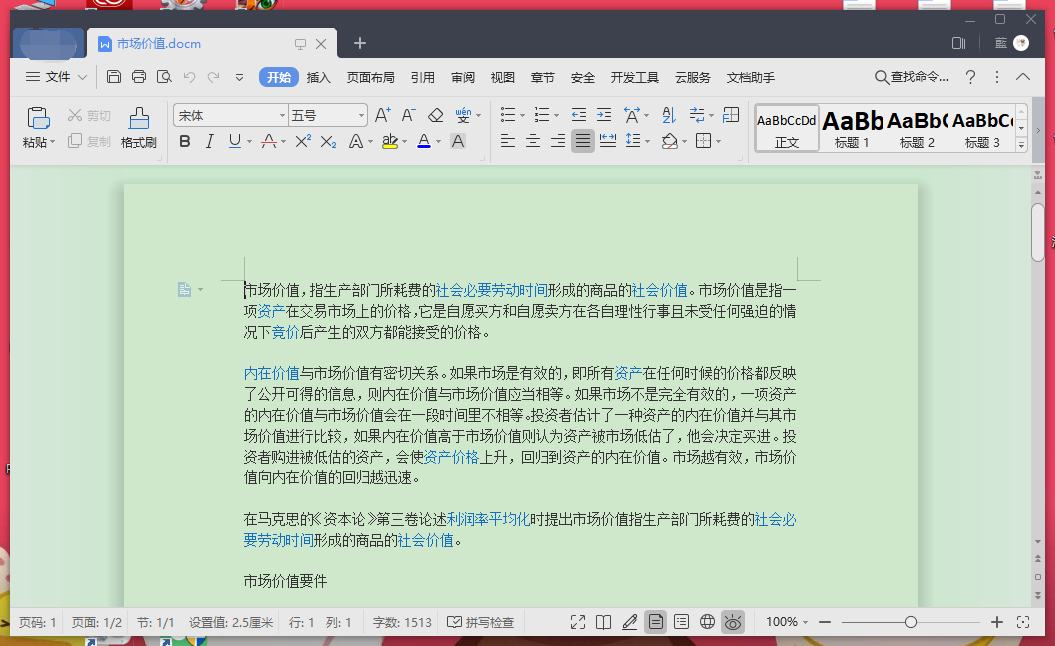
Task: Center align the paragraph text
Action: click(x=533, y=142)
